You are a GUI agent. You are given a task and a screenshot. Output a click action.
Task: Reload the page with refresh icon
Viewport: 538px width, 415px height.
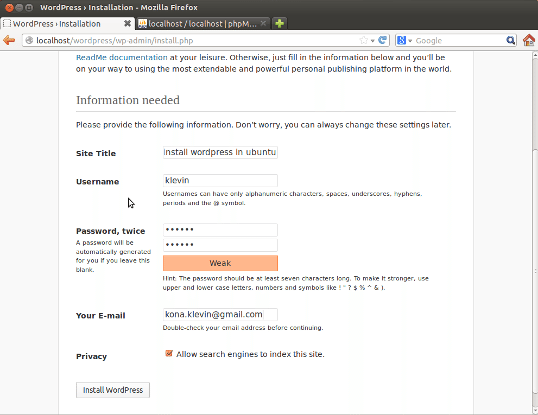click(383, 40)
